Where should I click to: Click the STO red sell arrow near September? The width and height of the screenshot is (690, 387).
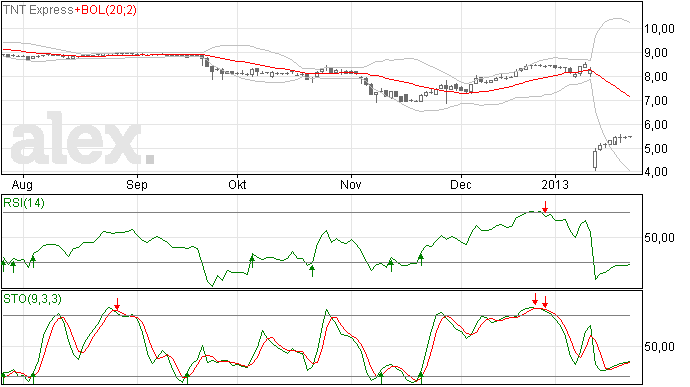click(117, 304)
